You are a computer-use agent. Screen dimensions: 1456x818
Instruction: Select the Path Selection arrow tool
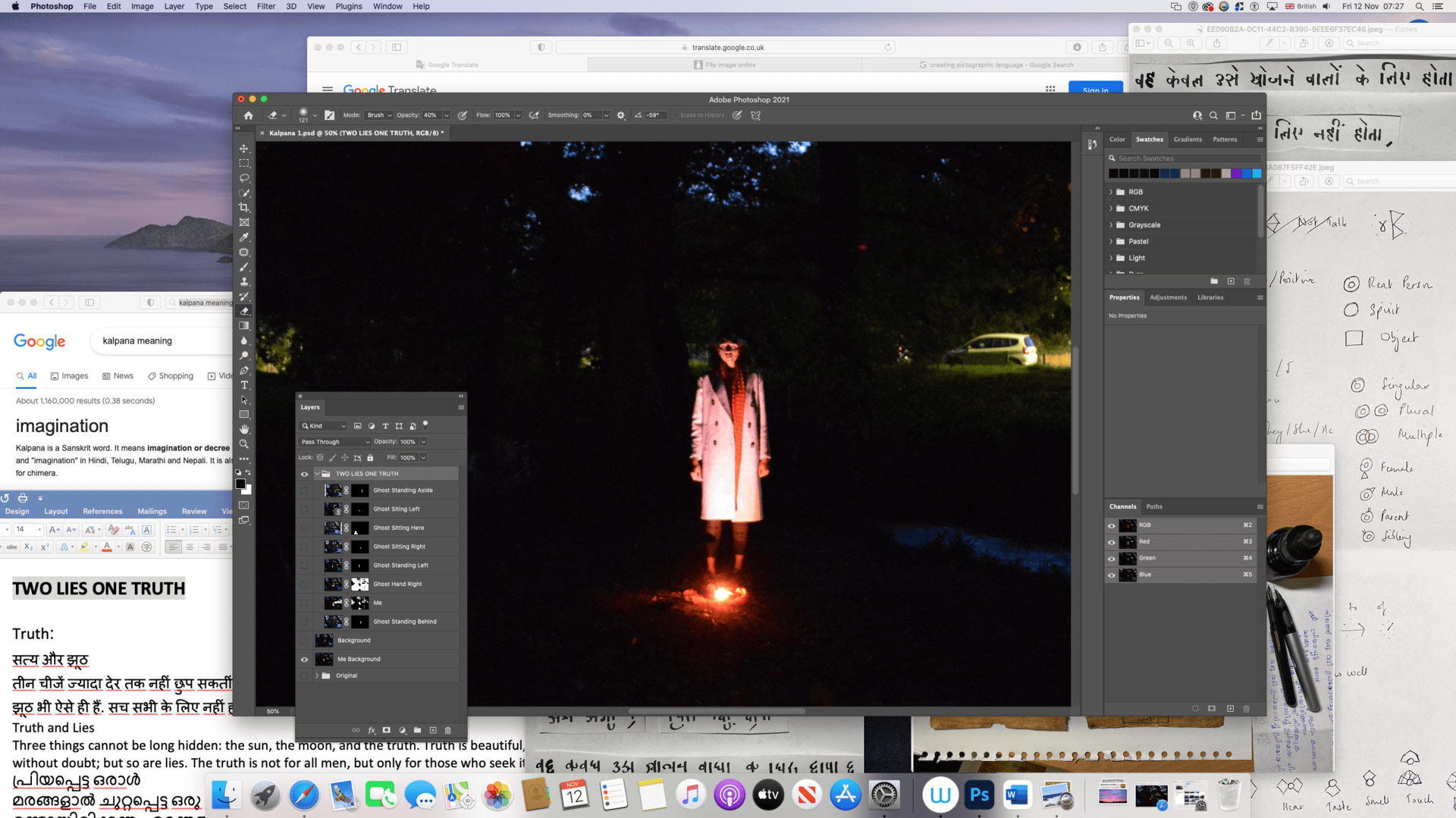coord(244,400)
